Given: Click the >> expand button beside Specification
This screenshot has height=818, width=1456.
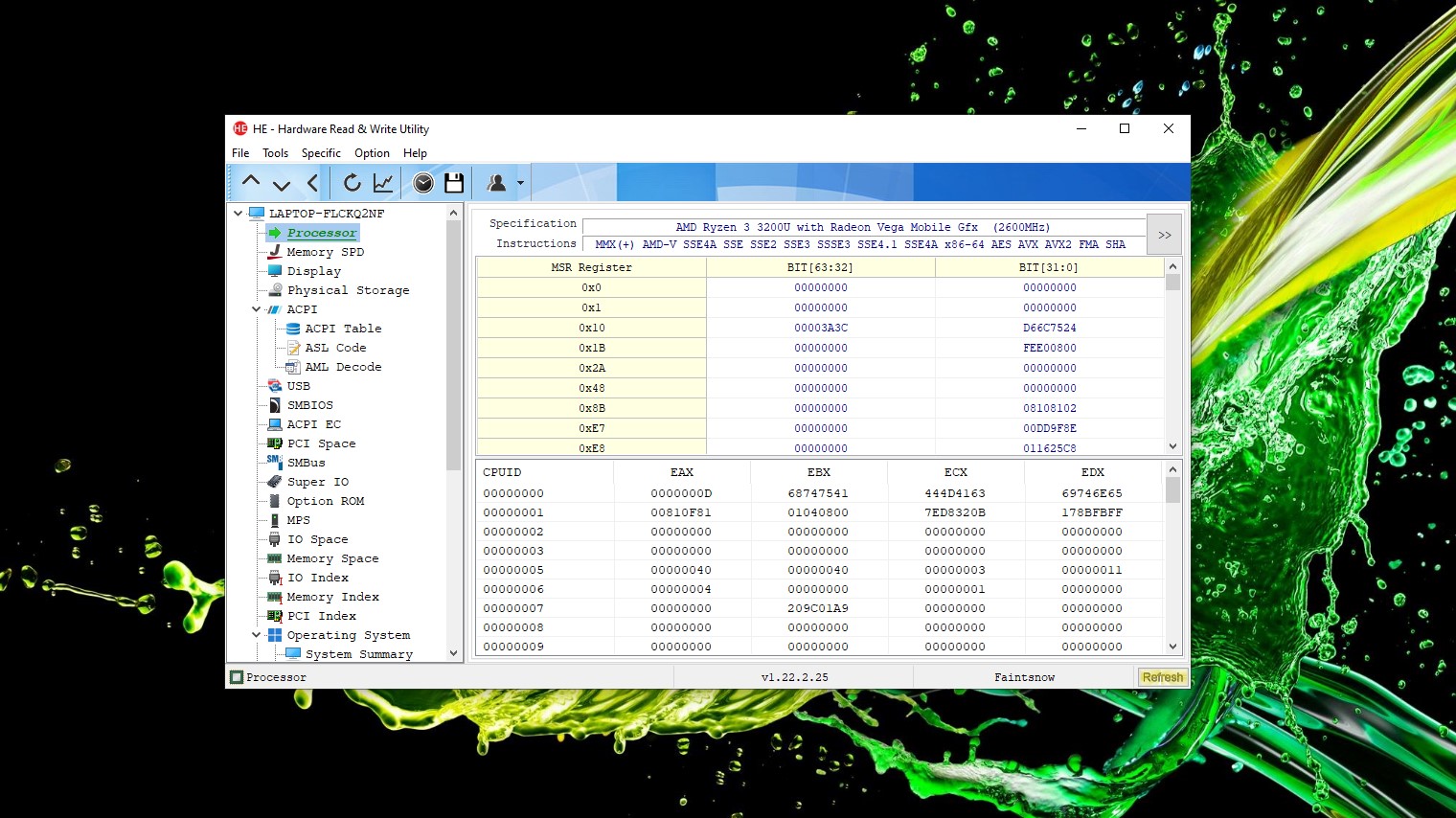Looking at the screenshot, I should (1164, 235).
